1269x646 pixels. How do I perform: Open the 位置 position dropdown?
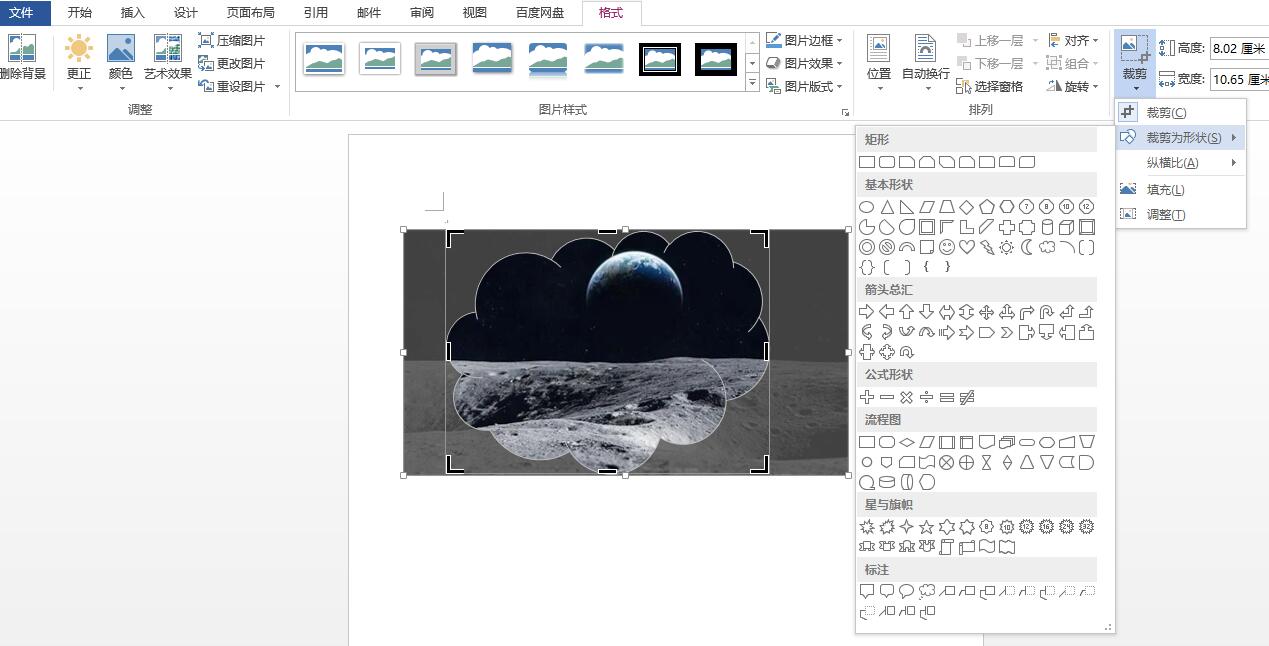tap(879, 63)
